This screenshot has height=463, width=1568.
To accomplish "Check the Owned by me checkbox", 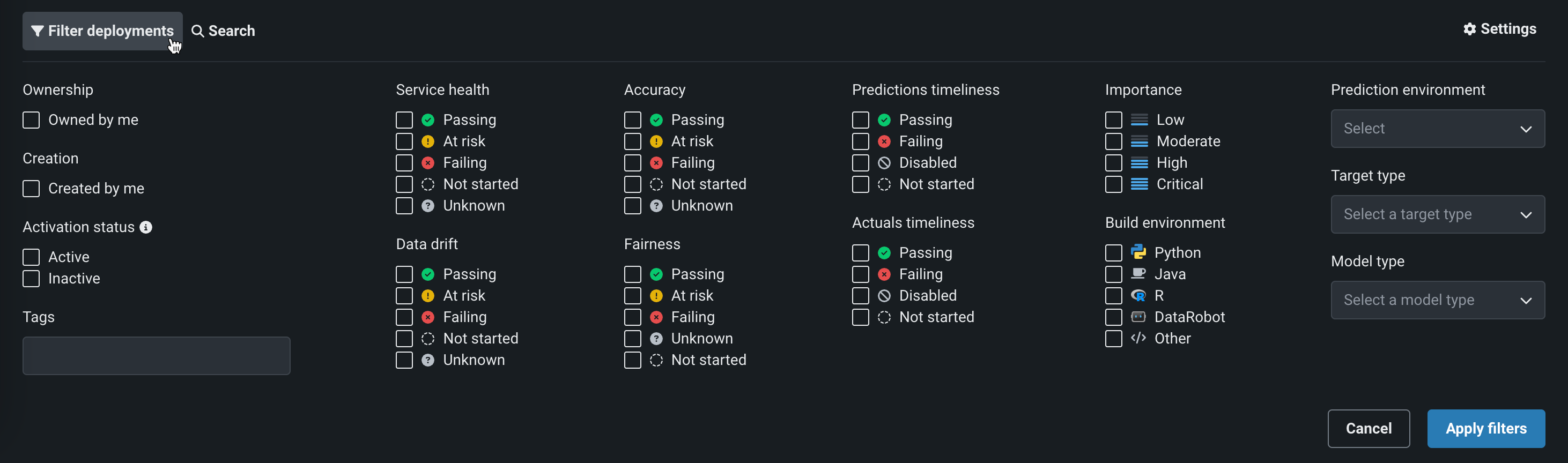I will pyautogui.click(x=31, y=120).
